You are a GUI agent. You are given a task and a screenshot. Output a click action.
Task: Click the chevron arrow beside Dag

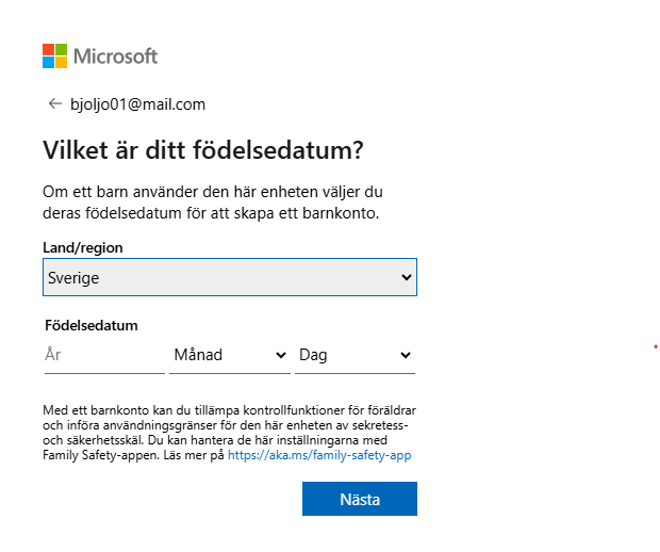pos(405,355)
